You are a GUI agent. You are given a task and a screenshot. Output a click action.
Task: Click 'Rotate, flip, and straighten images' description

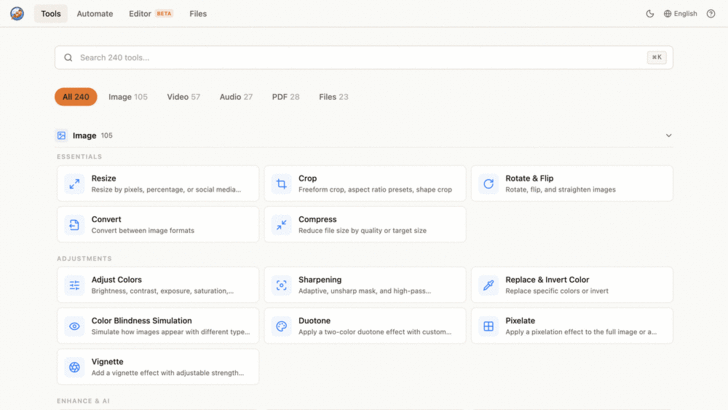pyautogui.click(x=560, y=189)
